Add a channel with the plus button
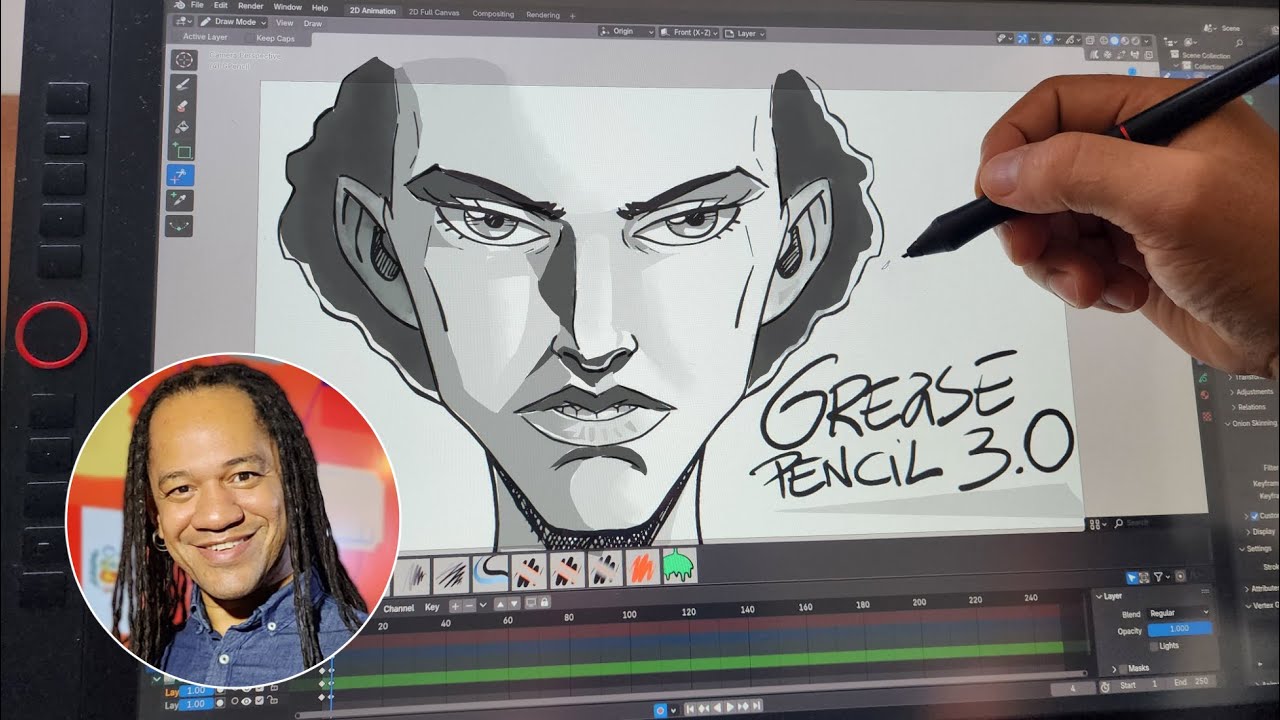The image size is (1280, 720). click(456, 606)
